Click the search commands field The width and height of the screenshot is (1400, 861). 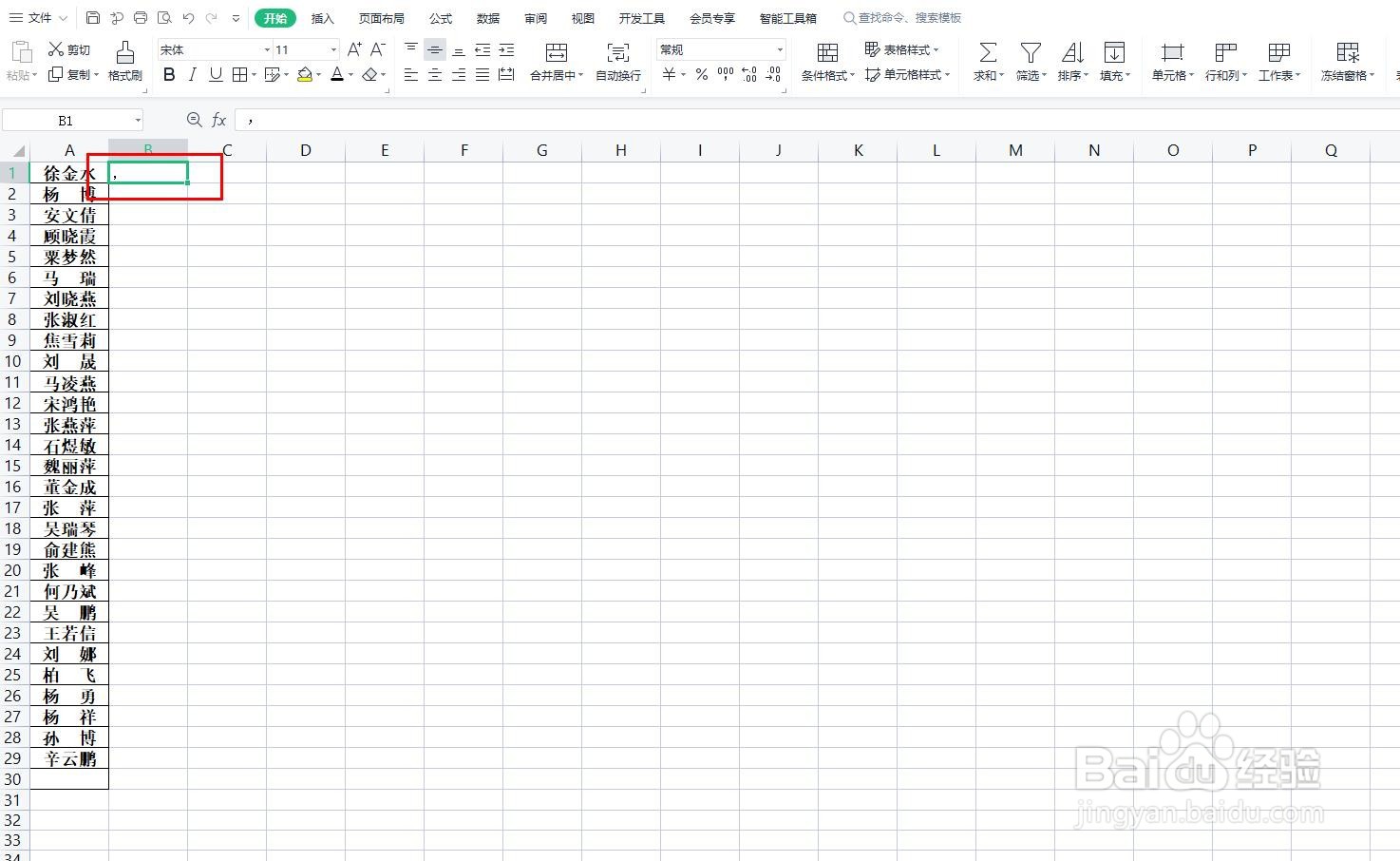[x=902, y=18]
